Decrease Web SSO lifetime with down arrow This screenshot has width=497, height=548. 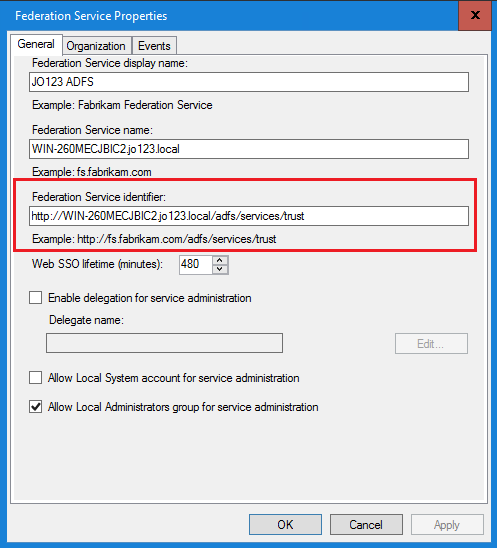[220, 269]
